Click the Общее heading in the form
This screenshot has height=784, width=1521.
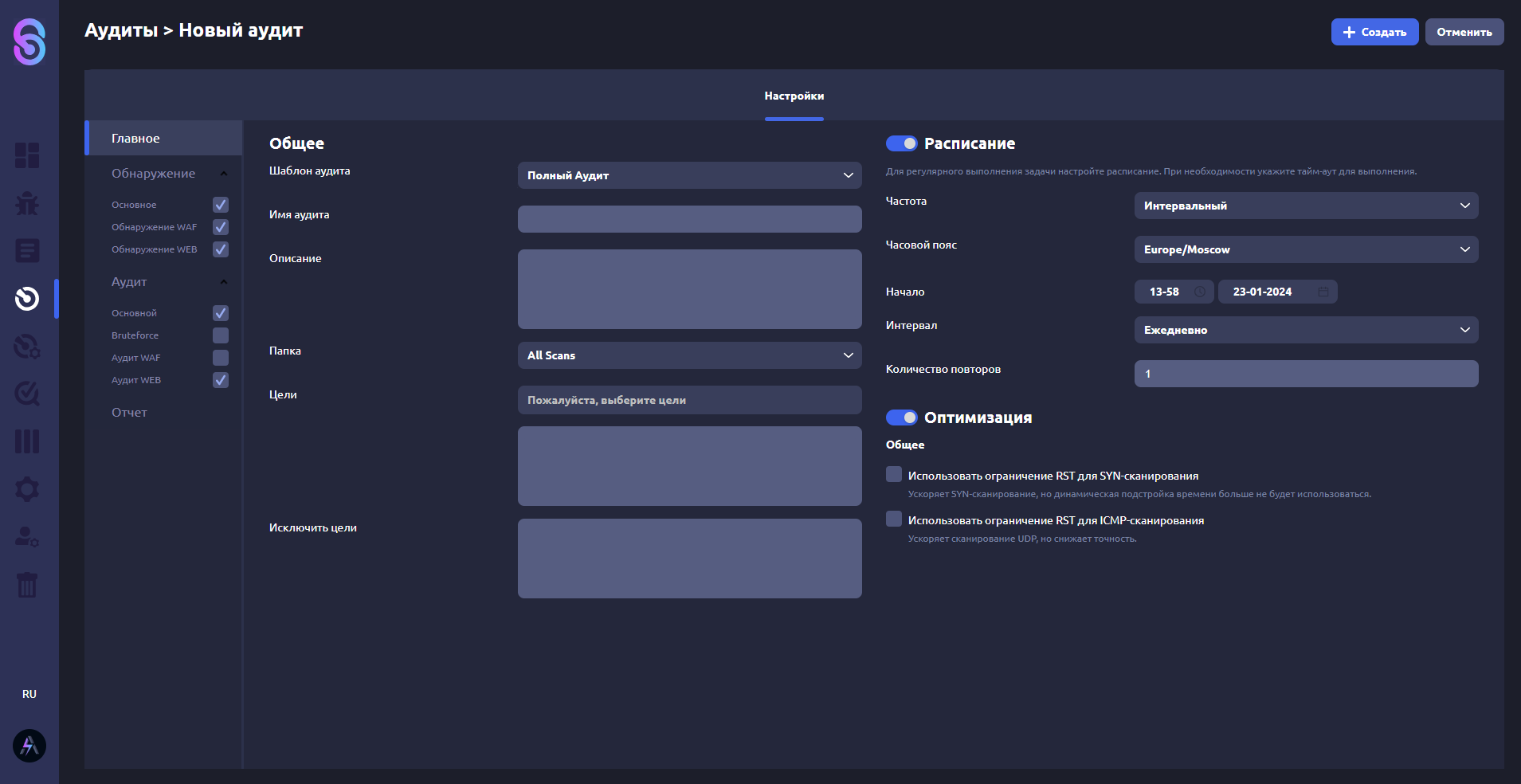[296, 143]
